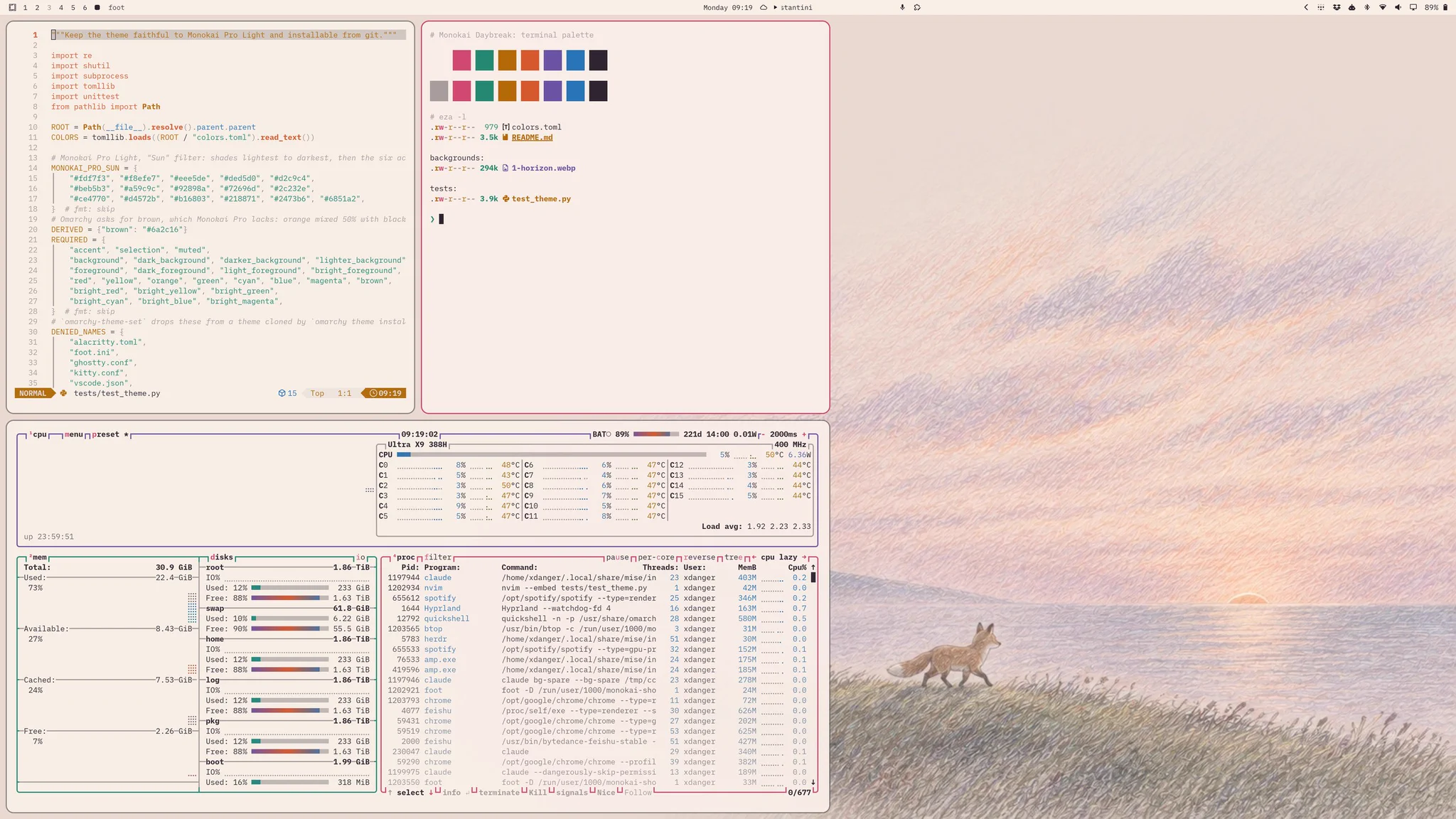Click the dotted grid tray icon
Image resolution: width=1456 pixels, height=819 pixels.
[1321, 8]
